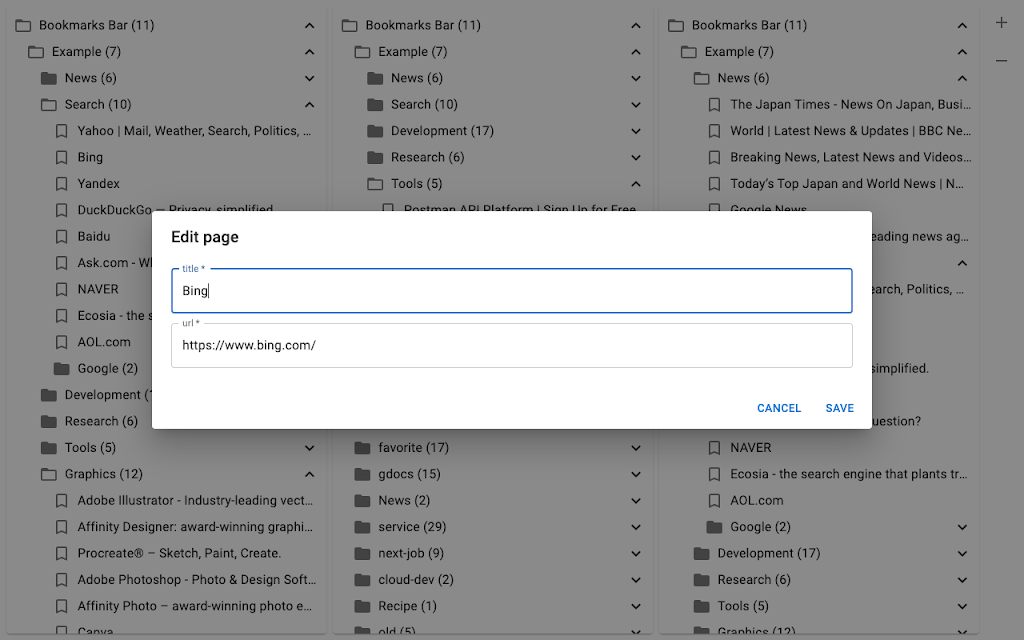Click the folder icon of Graphics (12)
1024x640 pixels.
tap(49, 474)
